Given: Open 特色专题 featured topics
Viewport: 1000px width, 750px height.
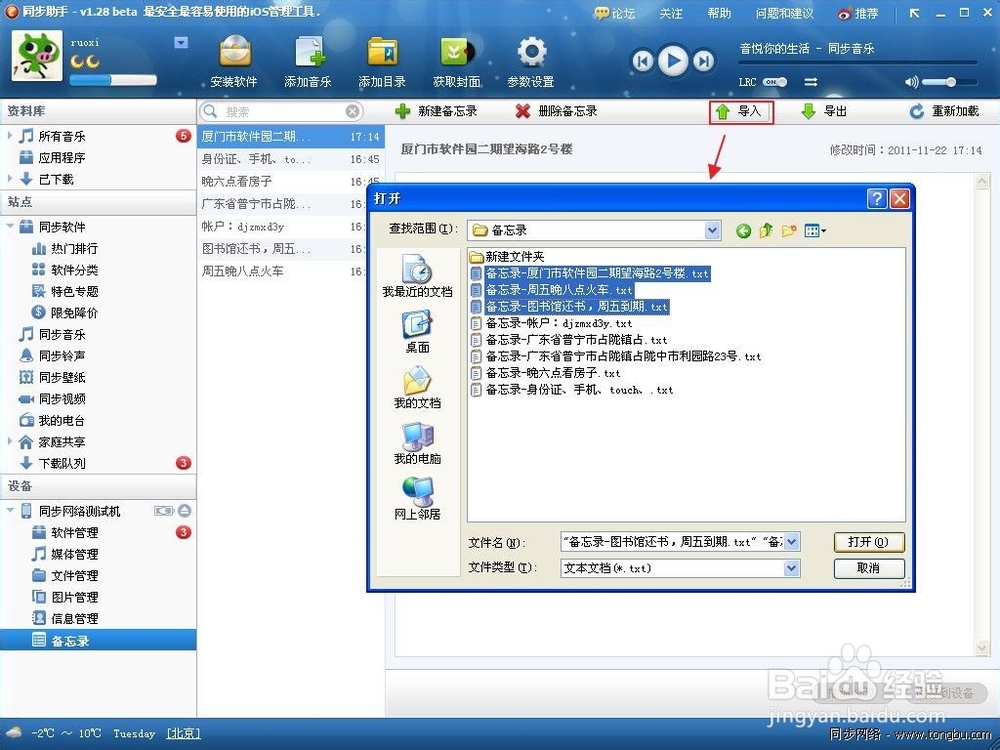Looking at the screenshot, I should pos(74,291).
